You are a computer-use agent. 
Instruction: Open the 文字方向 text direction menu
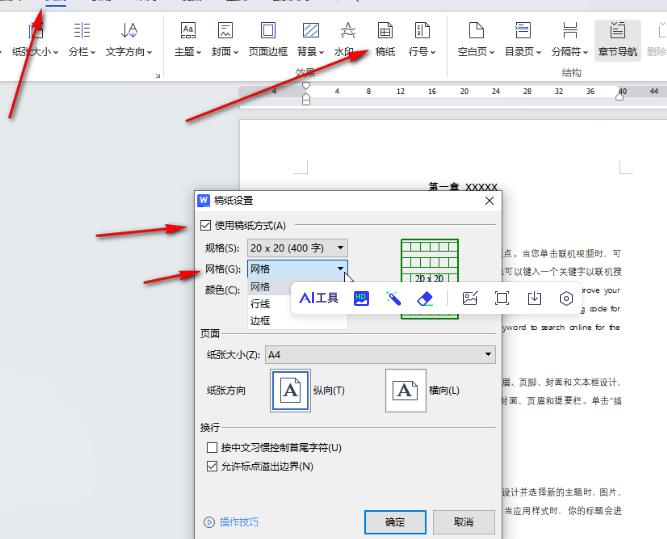pos(128,41)
